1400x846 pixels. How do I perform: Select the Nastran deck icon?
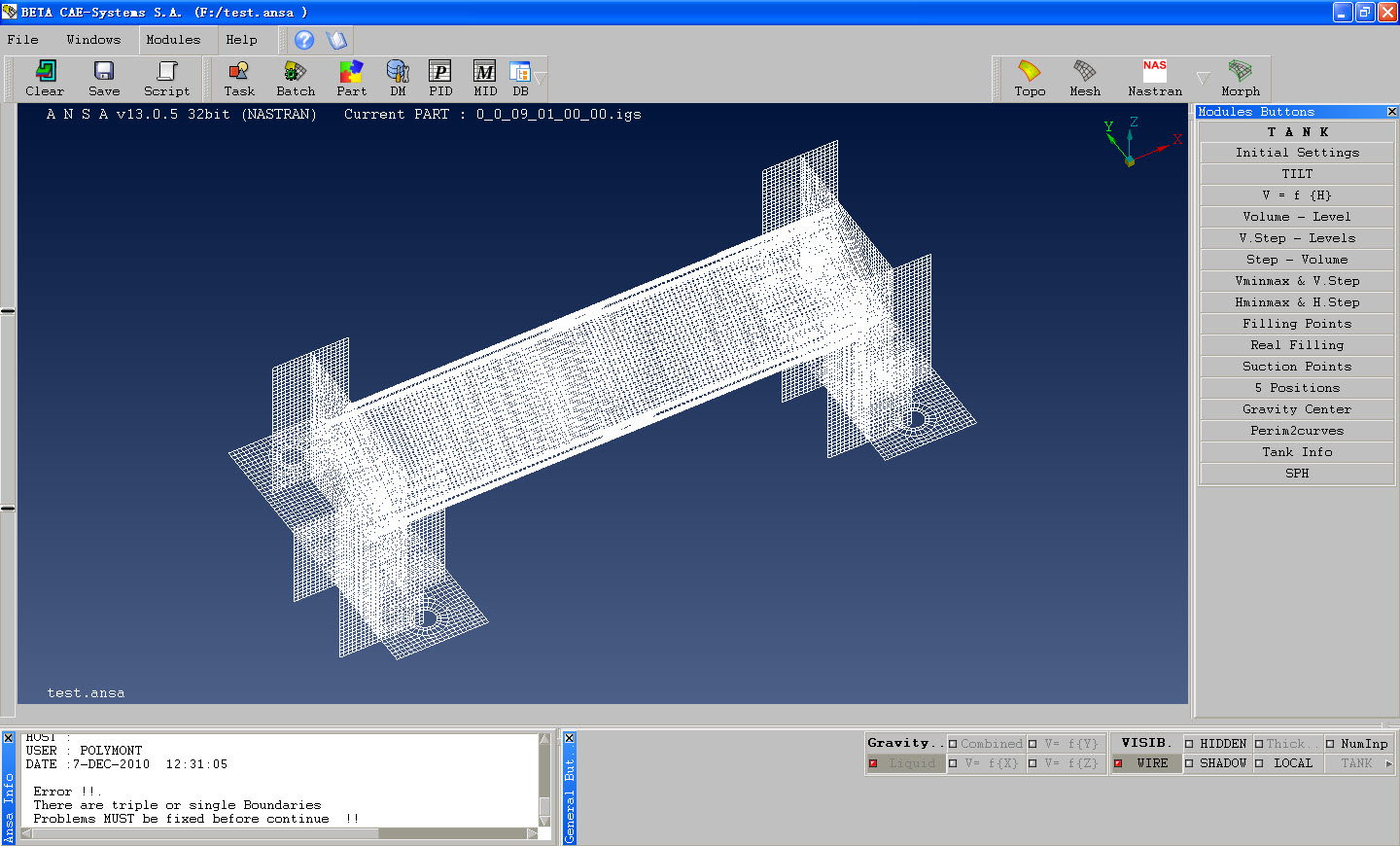tap(1155, 78)
